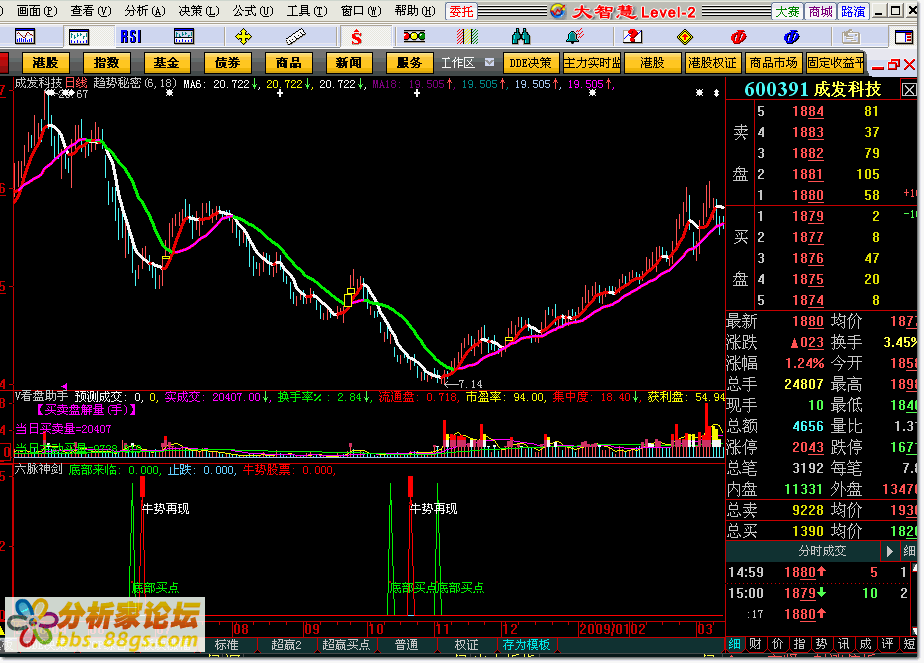Open the 固定收益 workspace button
This screenshot has width=924, height=663.
pos(835,62)
